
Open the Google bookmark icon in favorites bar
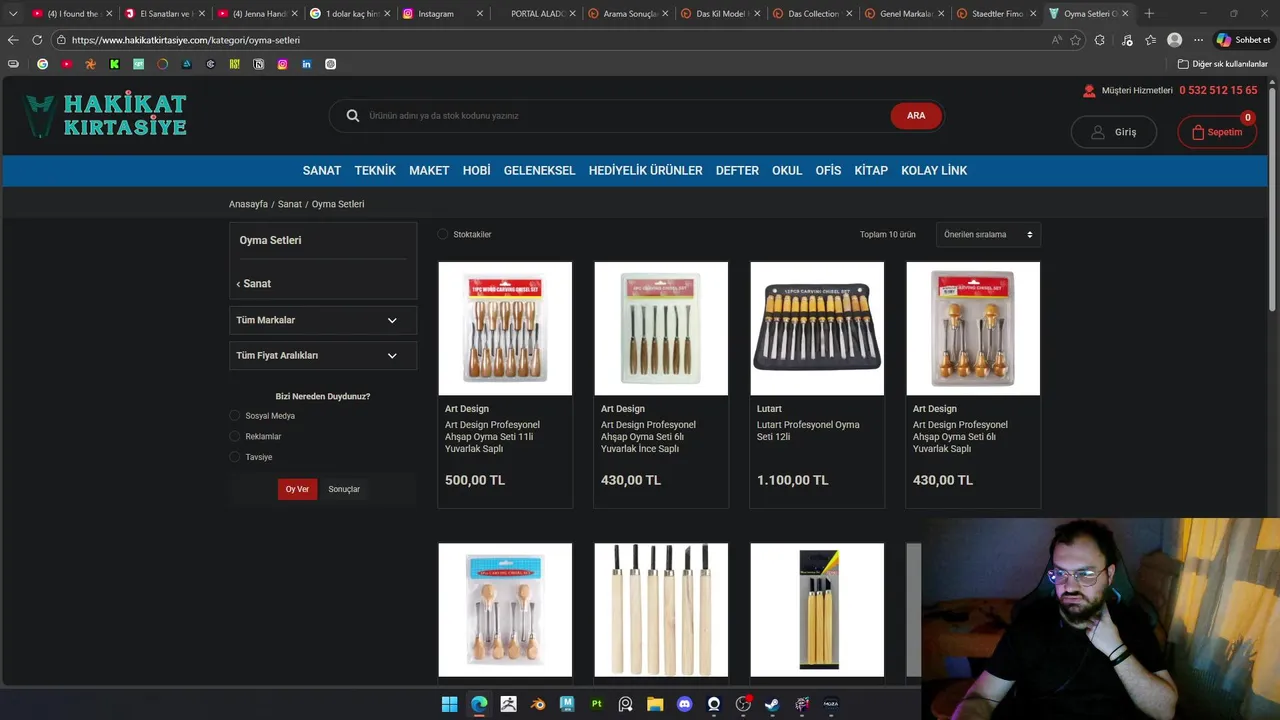(x=42, y=64)
